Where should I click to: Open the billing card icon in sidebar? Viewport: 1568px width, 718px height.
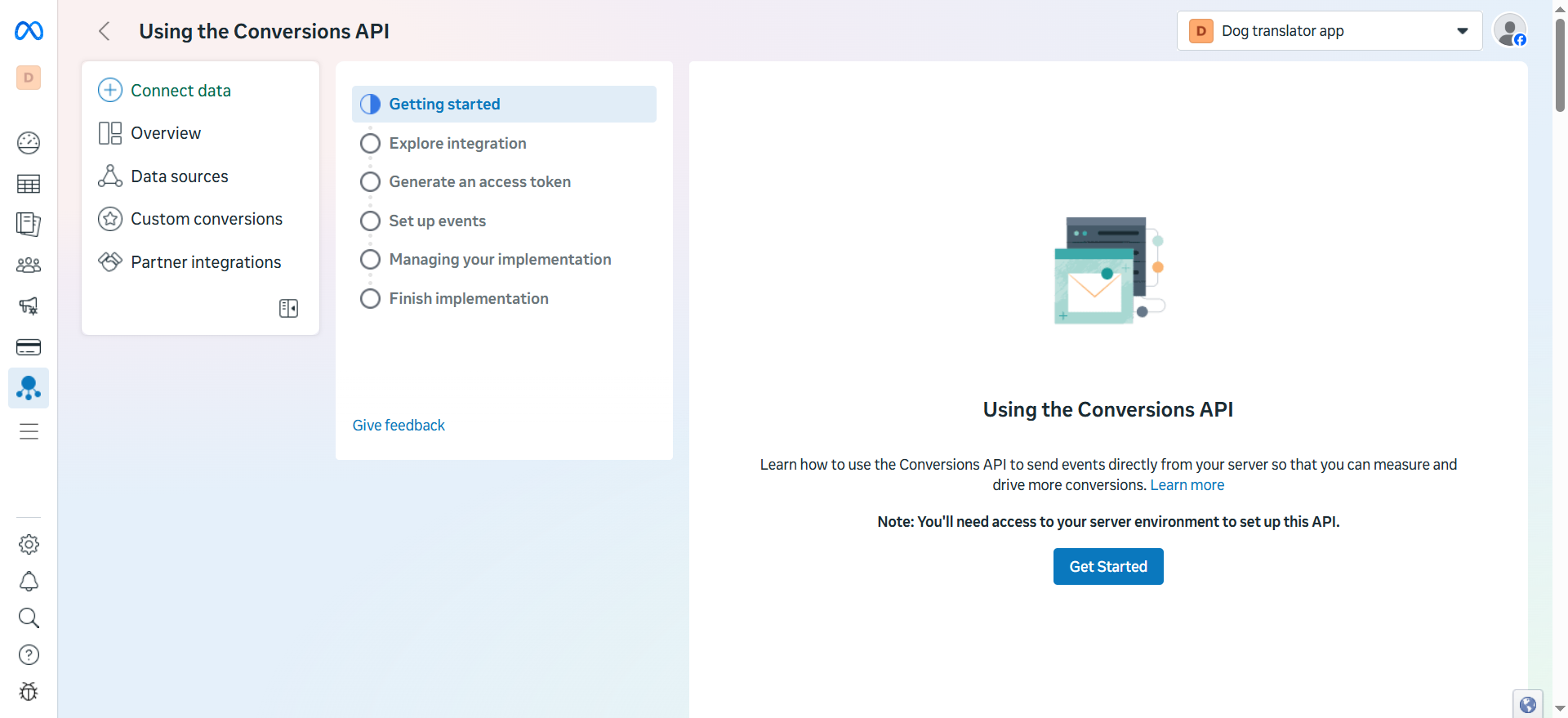(29, 347)
